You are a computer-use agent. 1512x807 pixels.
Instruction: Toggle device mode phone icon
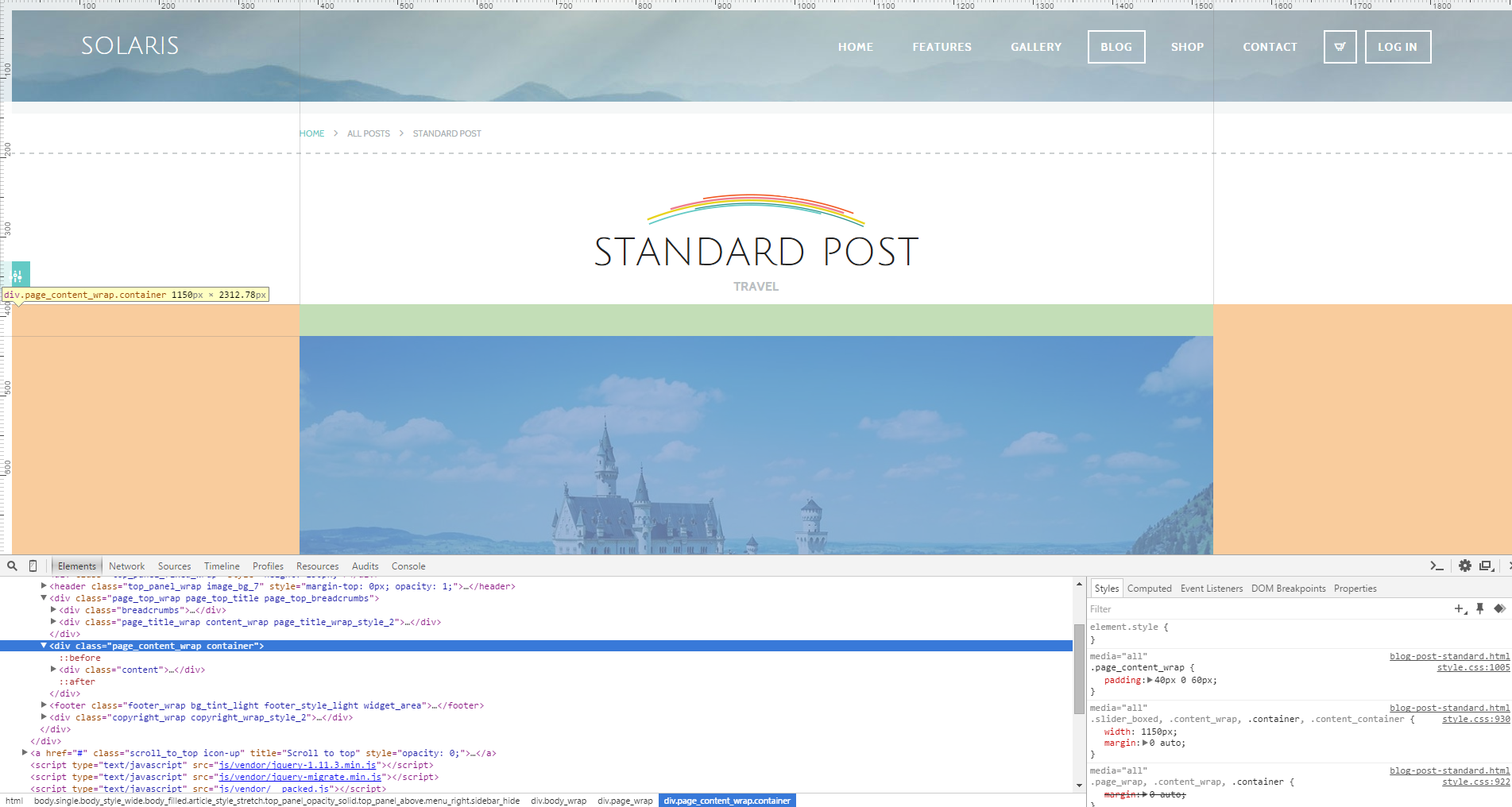(33, 566)
